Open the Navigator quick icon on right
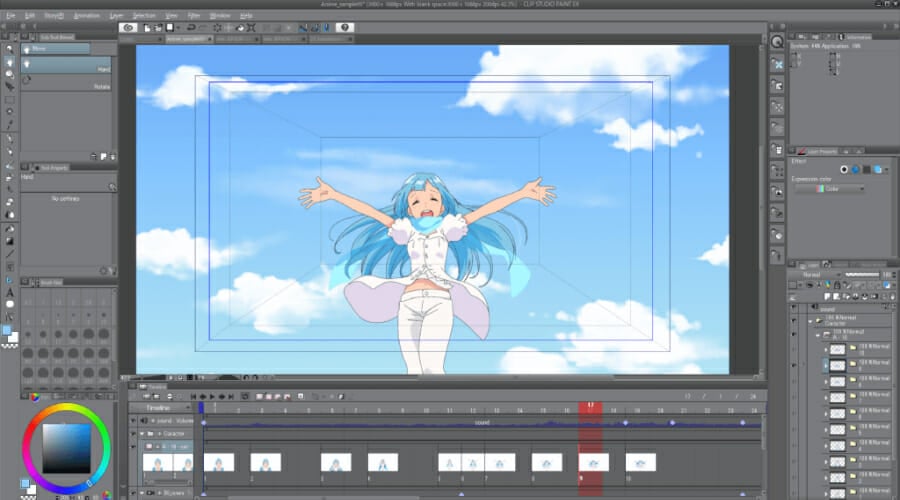This screenshot has height=500, width=900. click(x=777, y=42)
